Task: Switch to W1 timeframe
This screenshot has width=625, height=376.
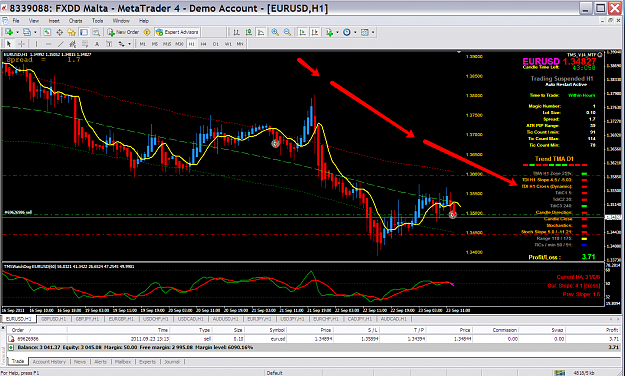Action: click(x=228, y=44)
